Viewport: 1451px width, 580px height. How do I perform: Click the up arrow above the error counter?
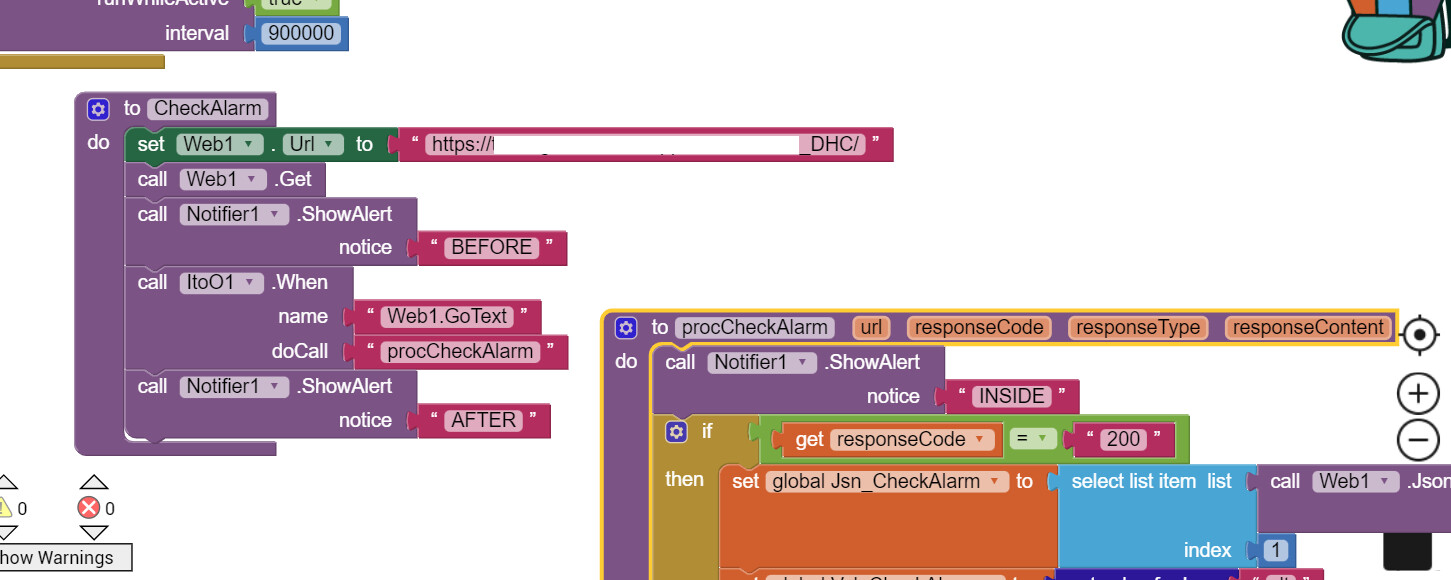(x=94, y=482)
